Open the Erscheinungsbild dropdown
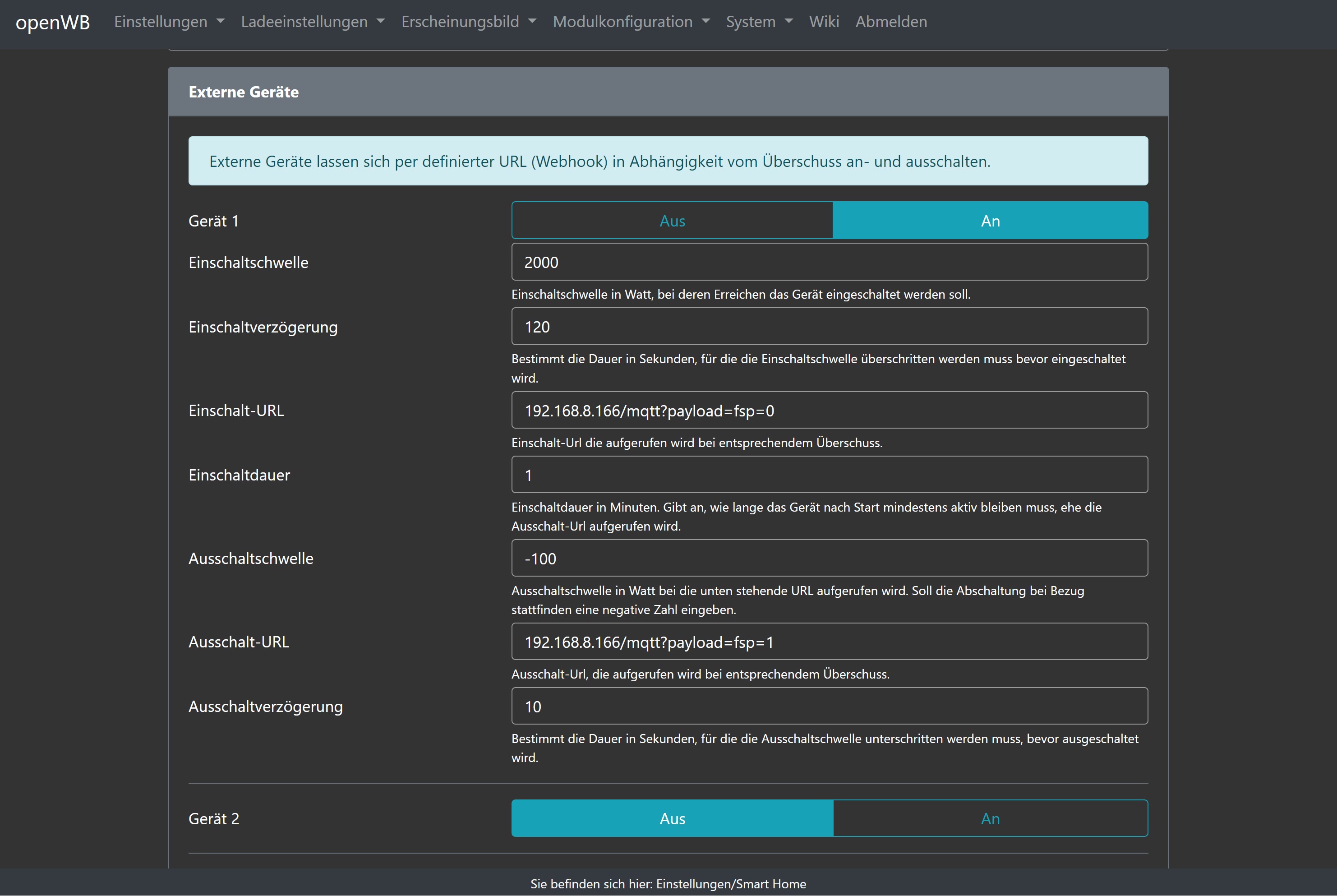 [x=469, y=22]
